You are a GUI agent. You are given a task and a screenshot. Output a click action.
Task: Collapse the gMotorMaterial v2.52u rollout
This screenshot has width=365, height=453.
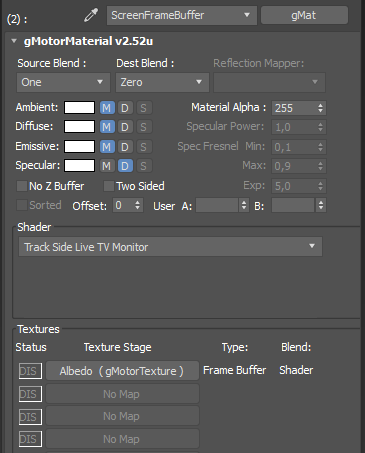[x=14, y=41]
